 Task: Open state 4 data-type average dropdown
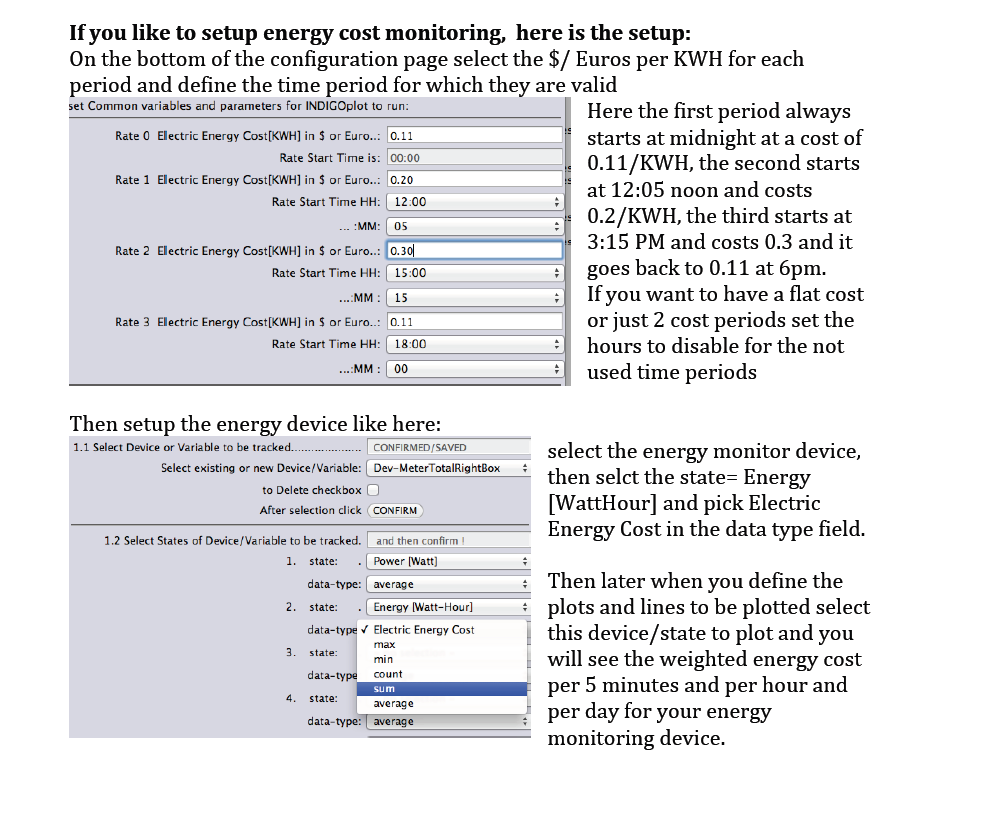[448, 722]
